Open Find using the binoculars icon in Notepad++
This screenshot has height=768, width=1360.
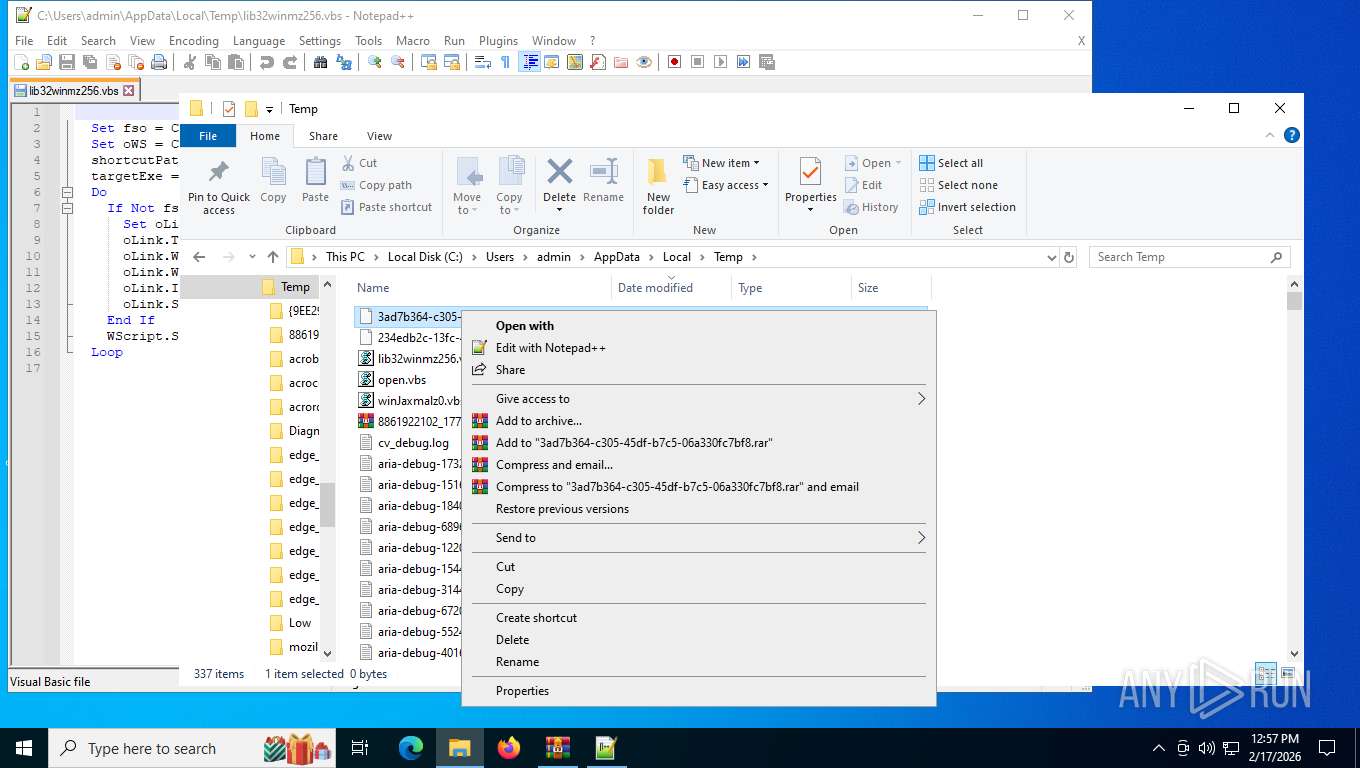[320, 62]
